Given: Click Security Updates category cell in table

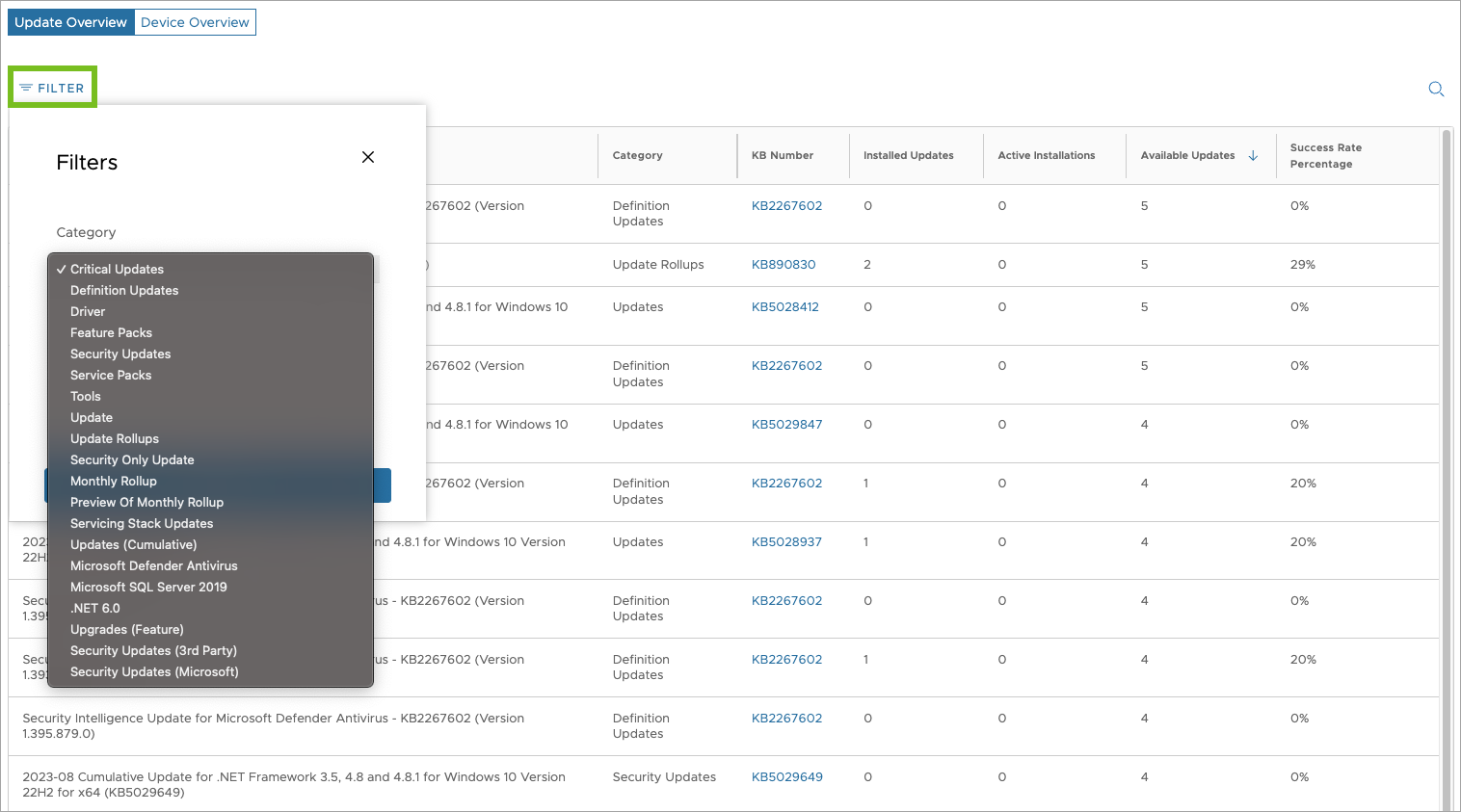Looking at the screenshot, I should (664, 776).
